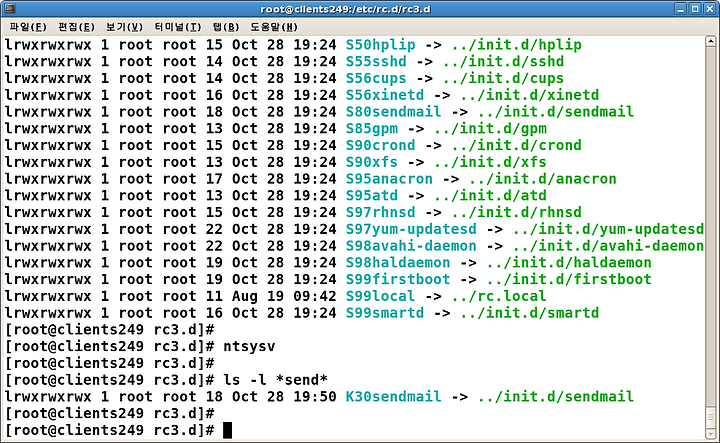Click the S99smartd entry
This screenshot has height=443, width=720.
click(385, 313)
